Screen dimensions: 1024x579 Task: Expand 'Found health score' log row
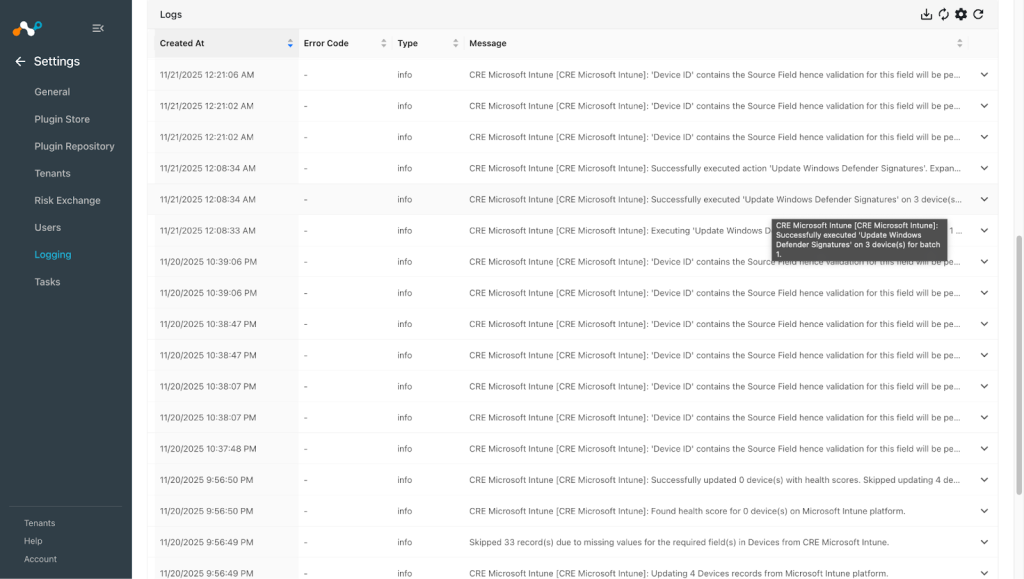pyautogui.click(x=984, y=511)
